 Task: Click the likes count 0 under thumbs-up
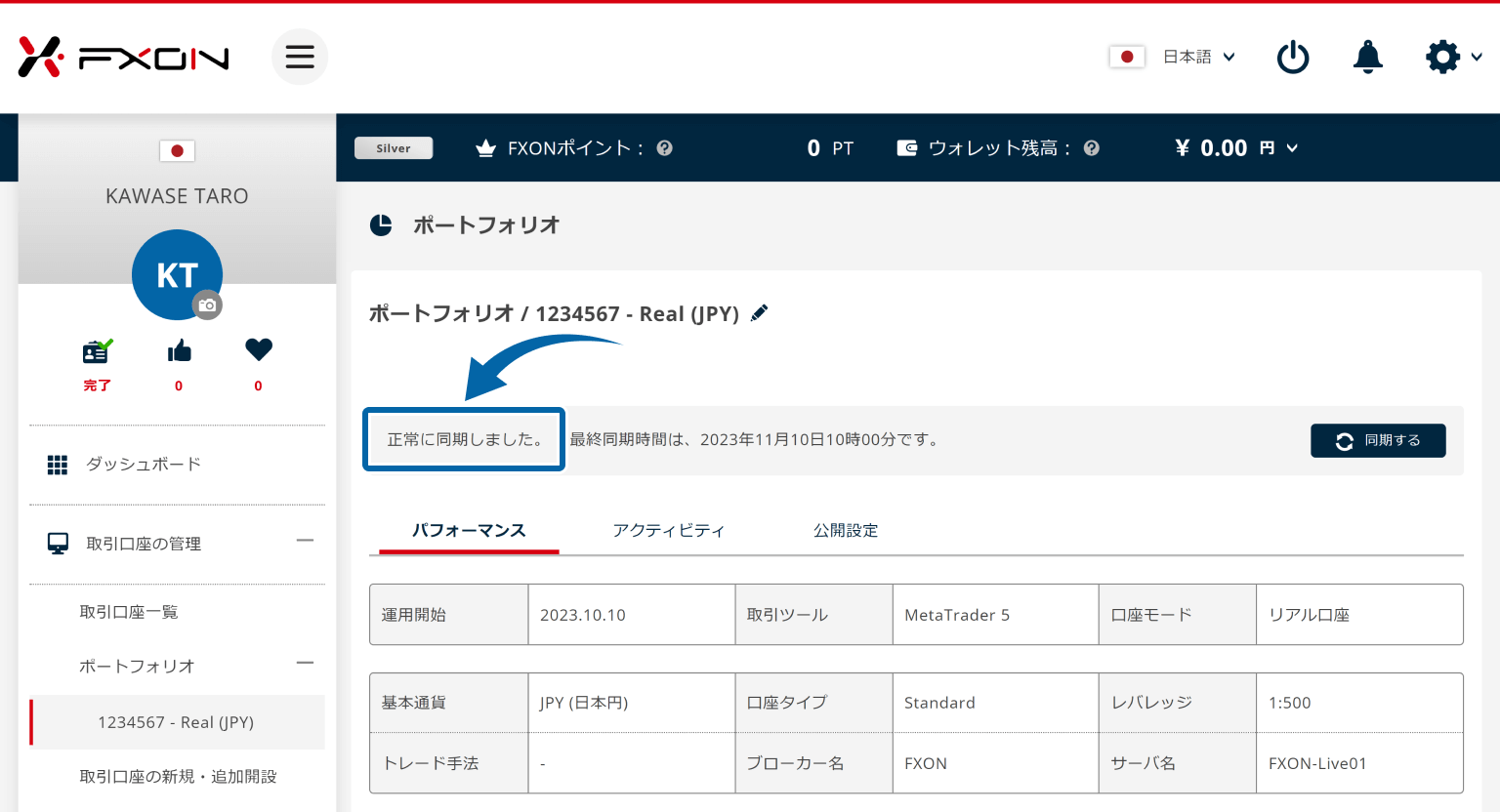pyautogui.click(x=179, y=386)
